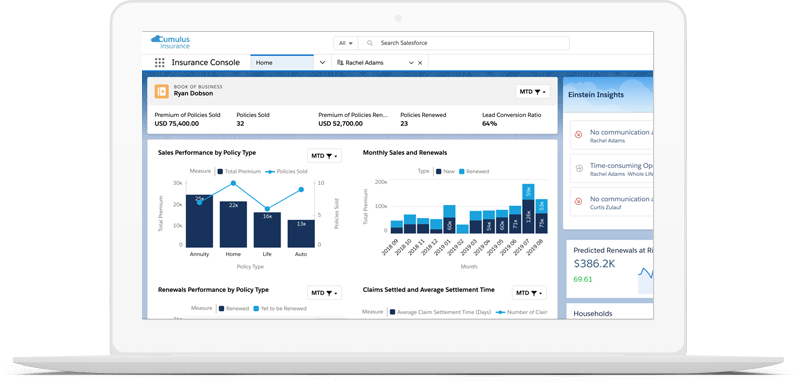Click the Ryan Dobson name
This screenshot has width=796, height=383.
[193, 93]
